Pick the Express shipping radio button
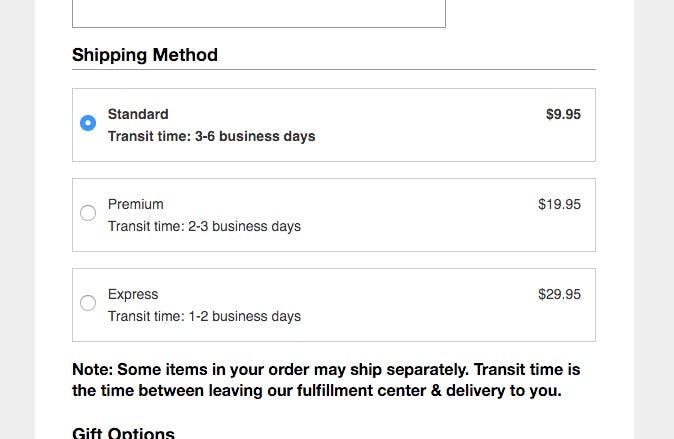The width and height of the screenshot is (674, 439). point(88,303)
